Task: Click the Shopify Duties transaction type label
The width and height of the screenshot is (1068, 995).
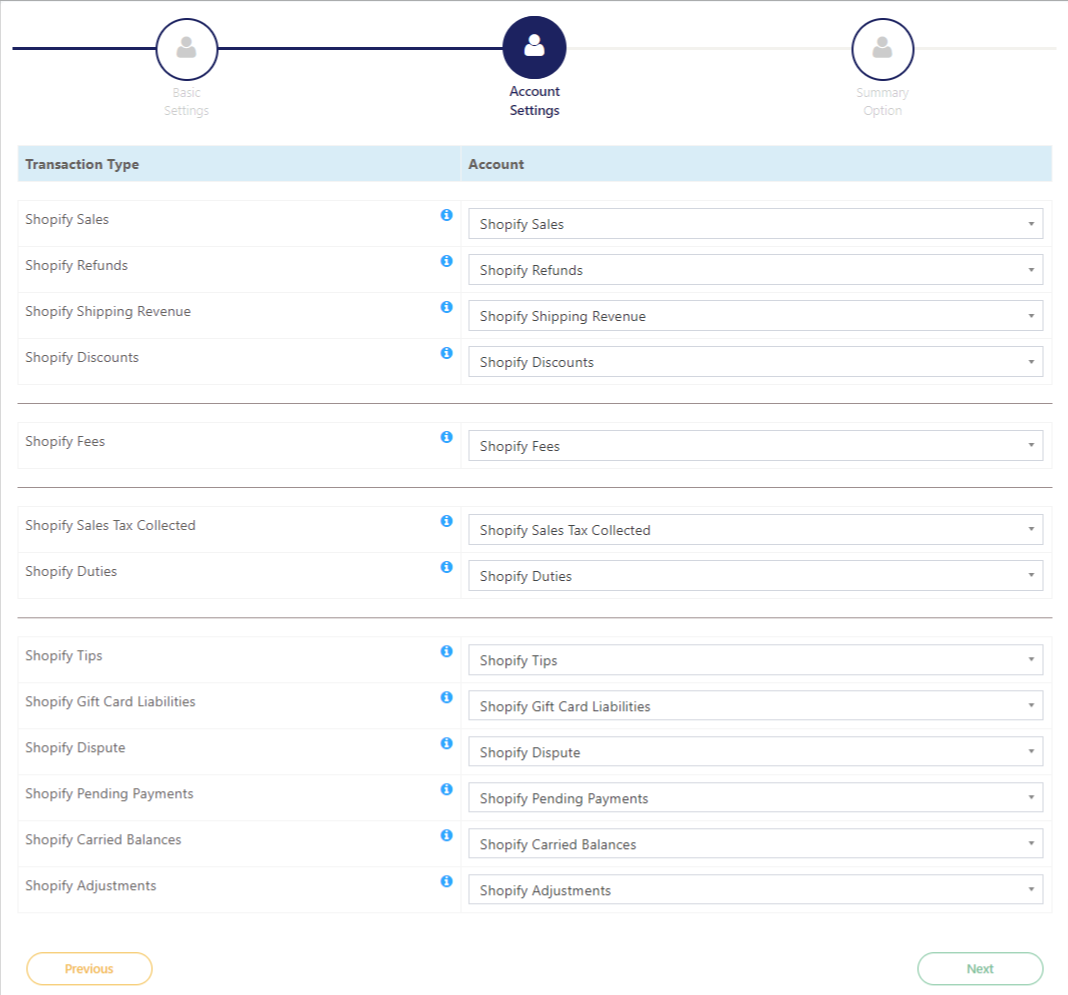Action: 71,571
